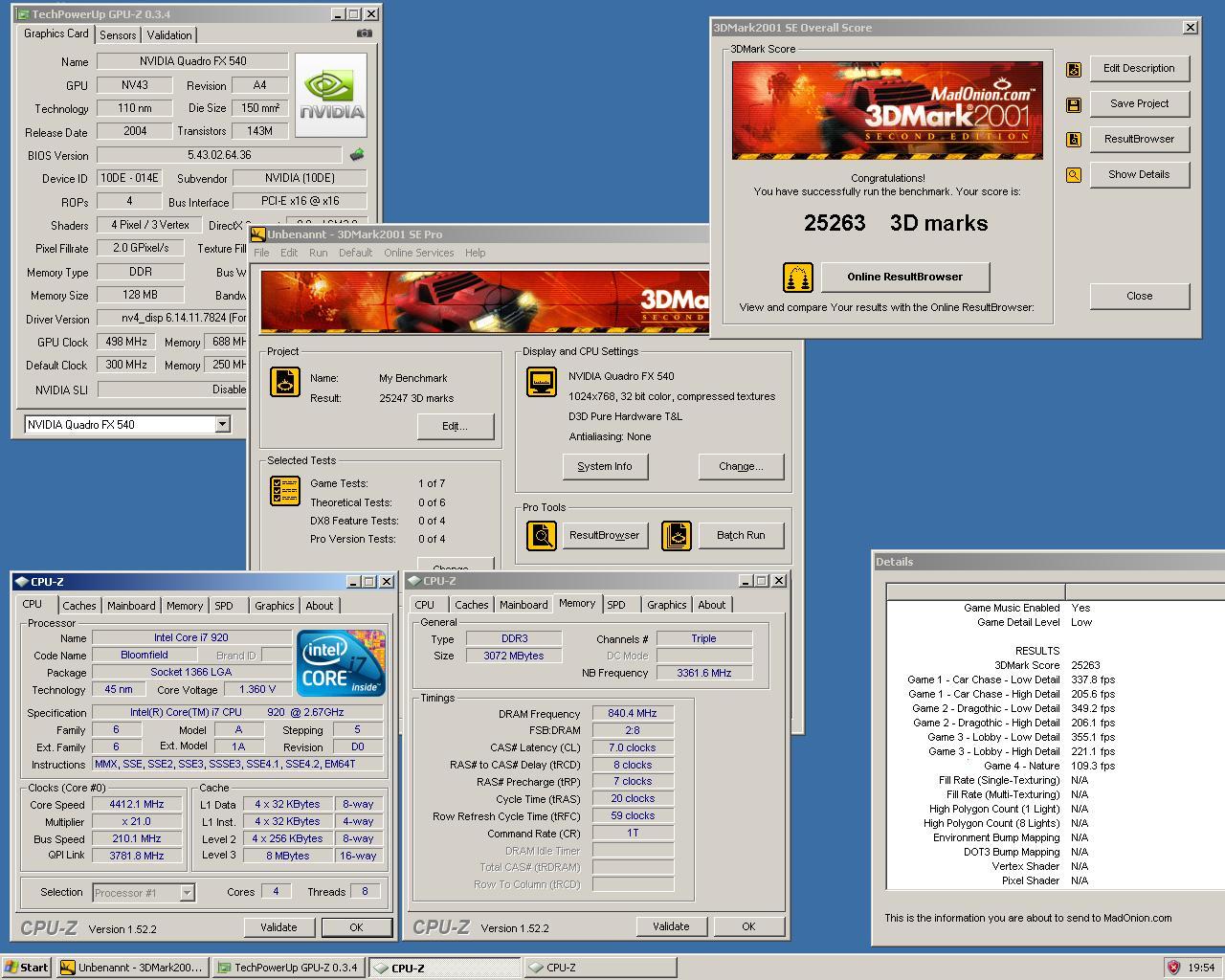The height and width of the screenshot is (980, 1225).
Task: Open the SPD tab in Memory CPU-Z window
Action: pyautogui.click(x=616, y=605)
